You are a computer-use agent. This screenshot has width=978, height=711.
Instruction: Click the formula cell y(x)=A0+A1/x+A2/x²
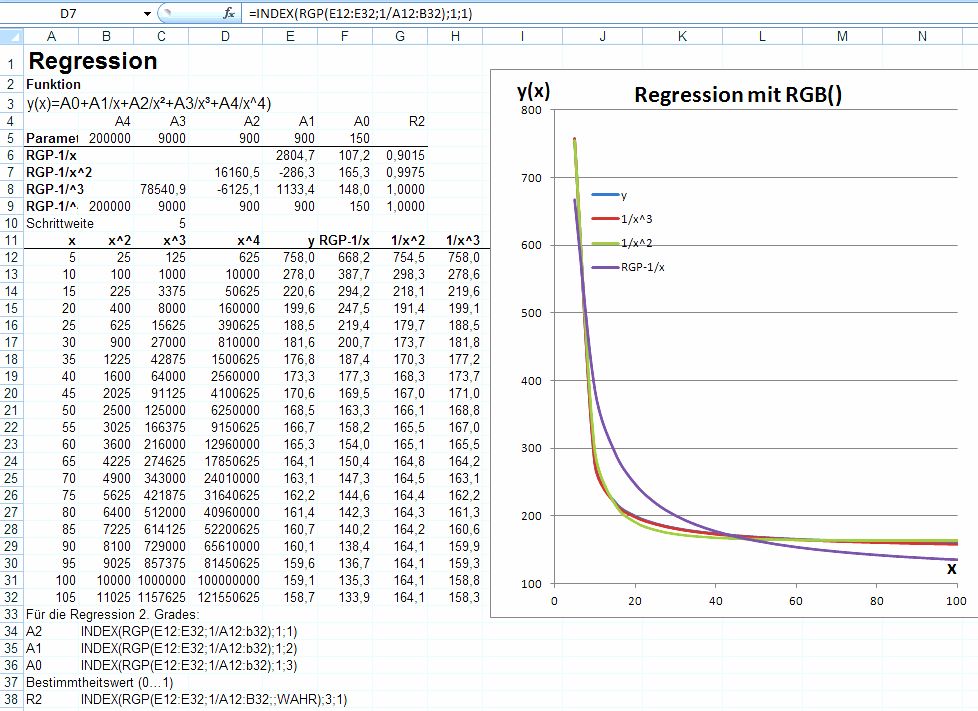tap(148, 103)
